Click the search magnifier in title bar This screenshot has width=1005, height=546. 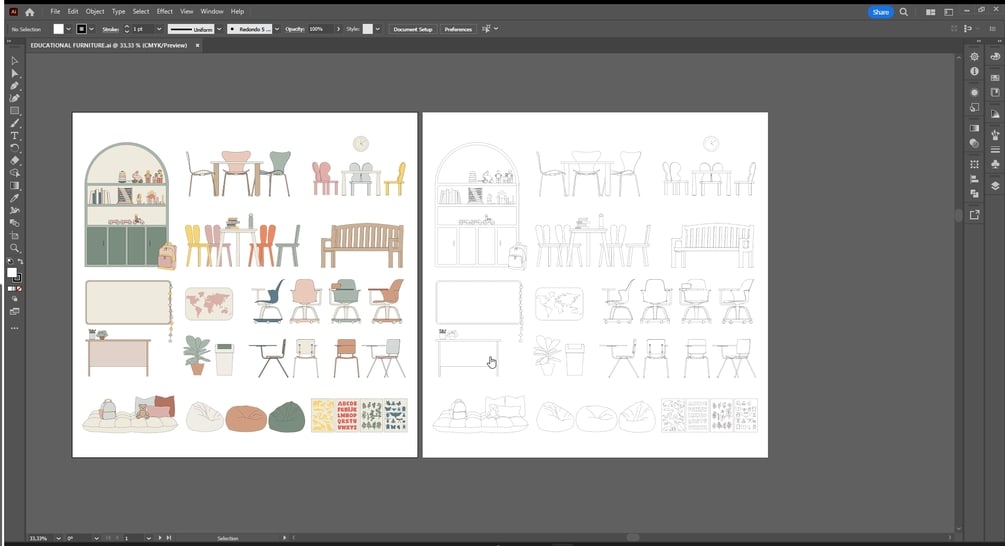pos(904,12)
